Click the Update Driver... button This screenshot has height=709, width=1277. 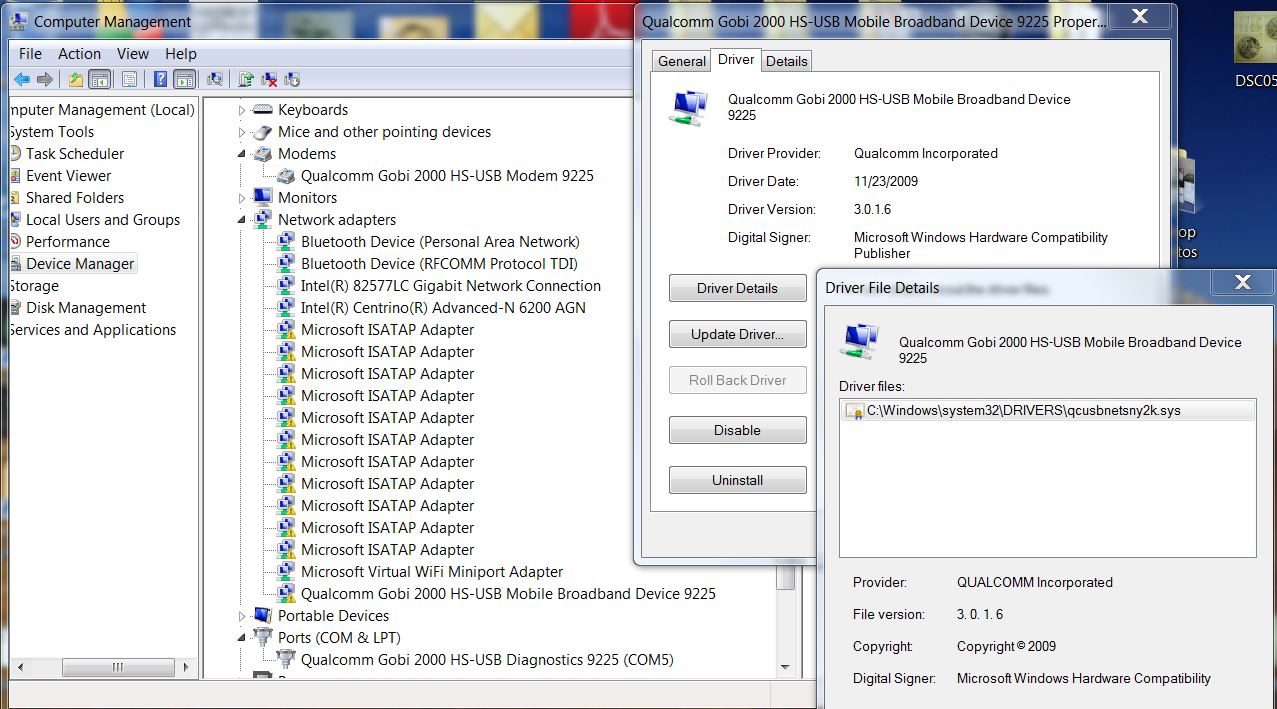pos(738,334)
